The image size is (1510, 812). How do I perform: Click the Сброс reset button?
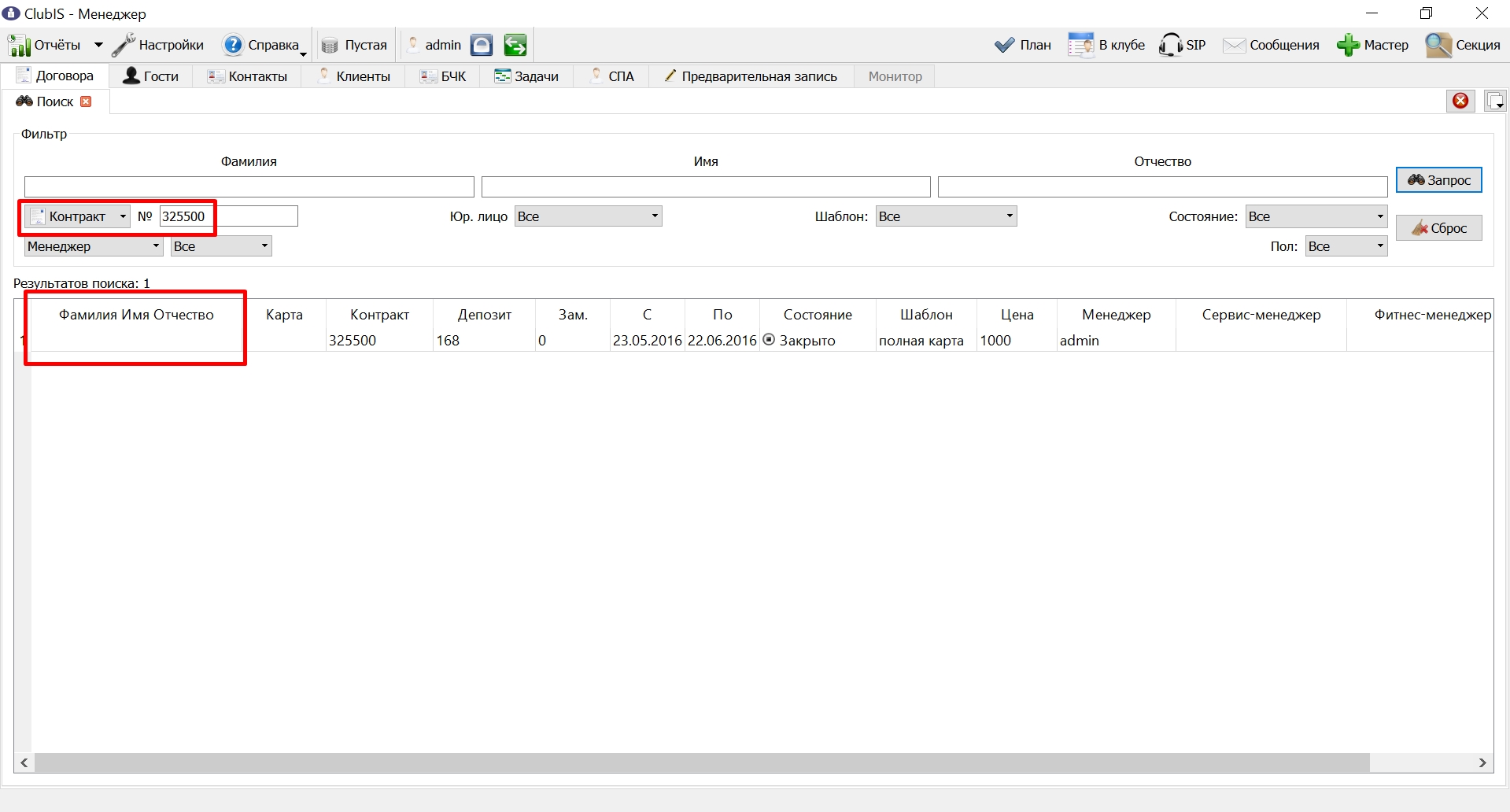pos(1438,228)
